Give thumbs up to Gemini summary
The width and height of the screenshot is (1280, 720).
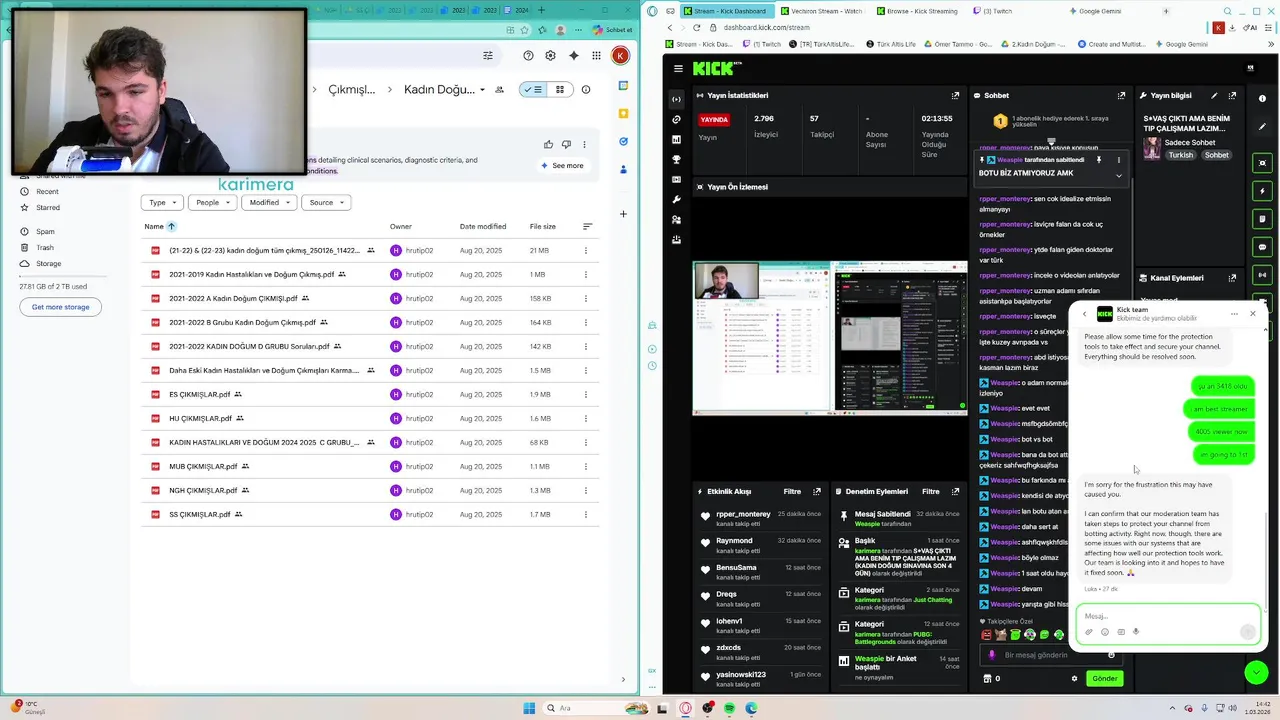click(x=548, y=144)
